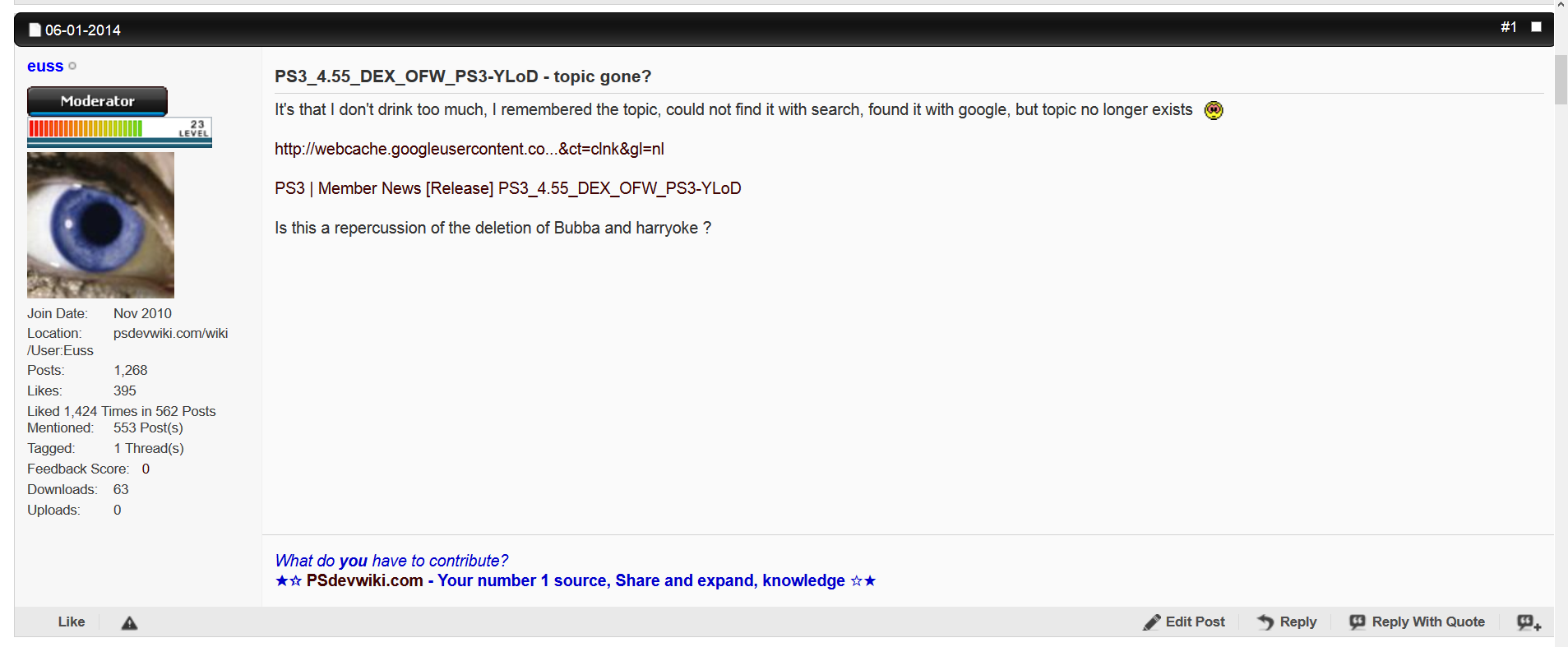1568x647 pixels.
Task: Click the curved arrow Reply icon
Action: click(1265, 622)
